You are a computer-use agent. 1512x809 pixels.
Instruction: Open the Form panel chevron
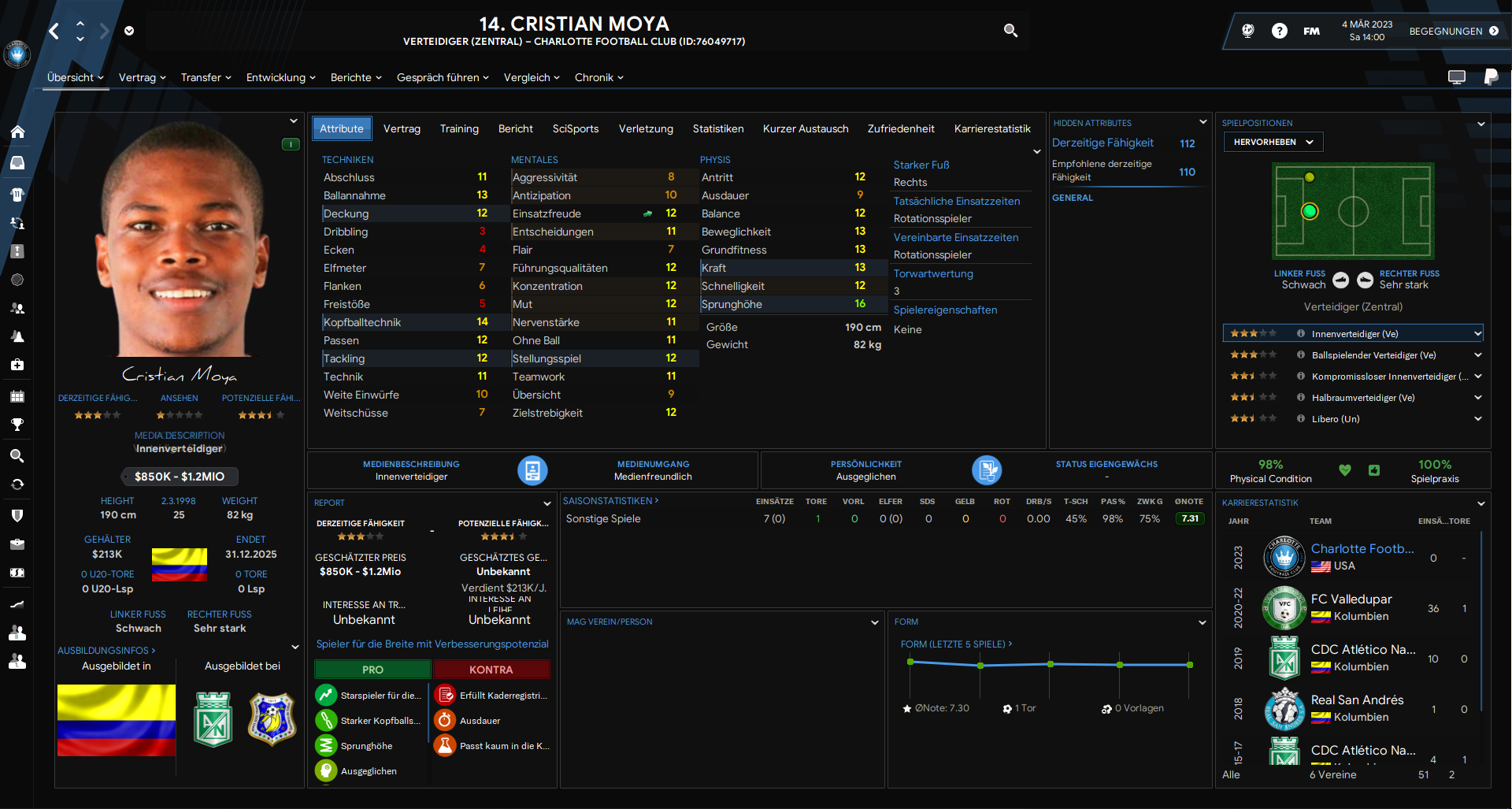click(x=1203, y=622)
